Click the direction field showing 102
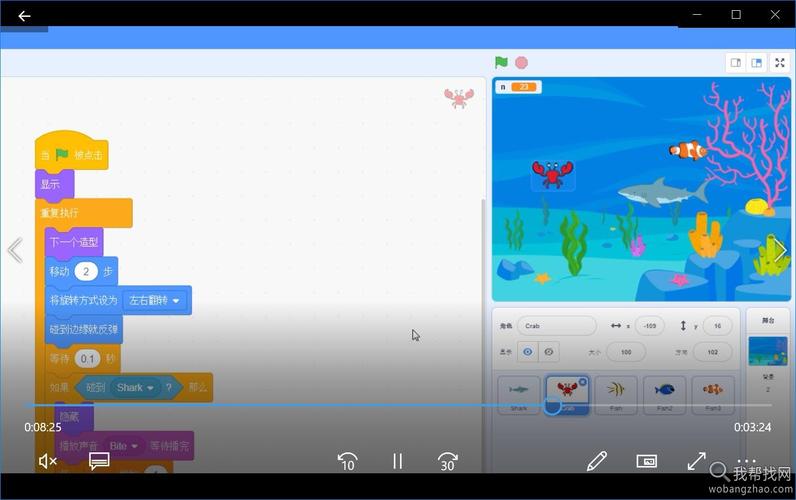Screen dimensions: 796x500 tap(712, 352)
